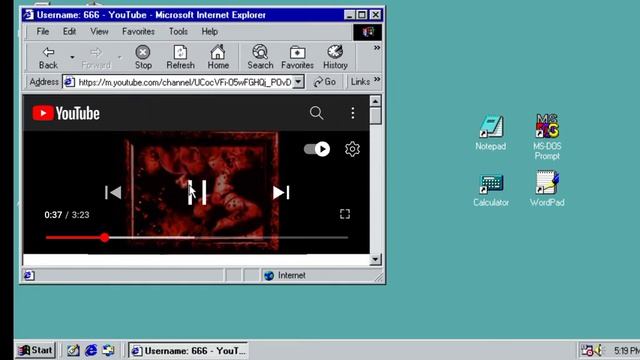Click the Windows logo throbber in IE
Screen dimensions: 640x360
pos(367,32)
